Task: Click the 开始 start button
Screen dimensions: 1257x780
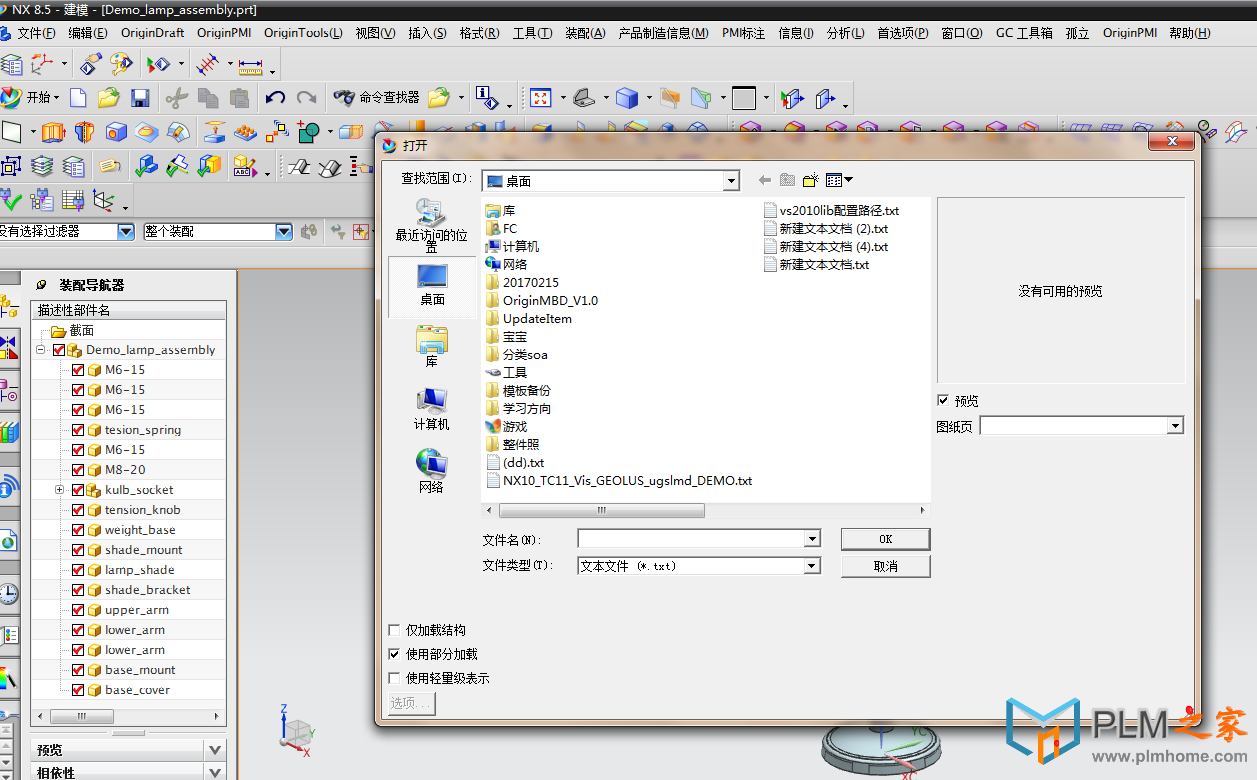Action: pos(30,97)
